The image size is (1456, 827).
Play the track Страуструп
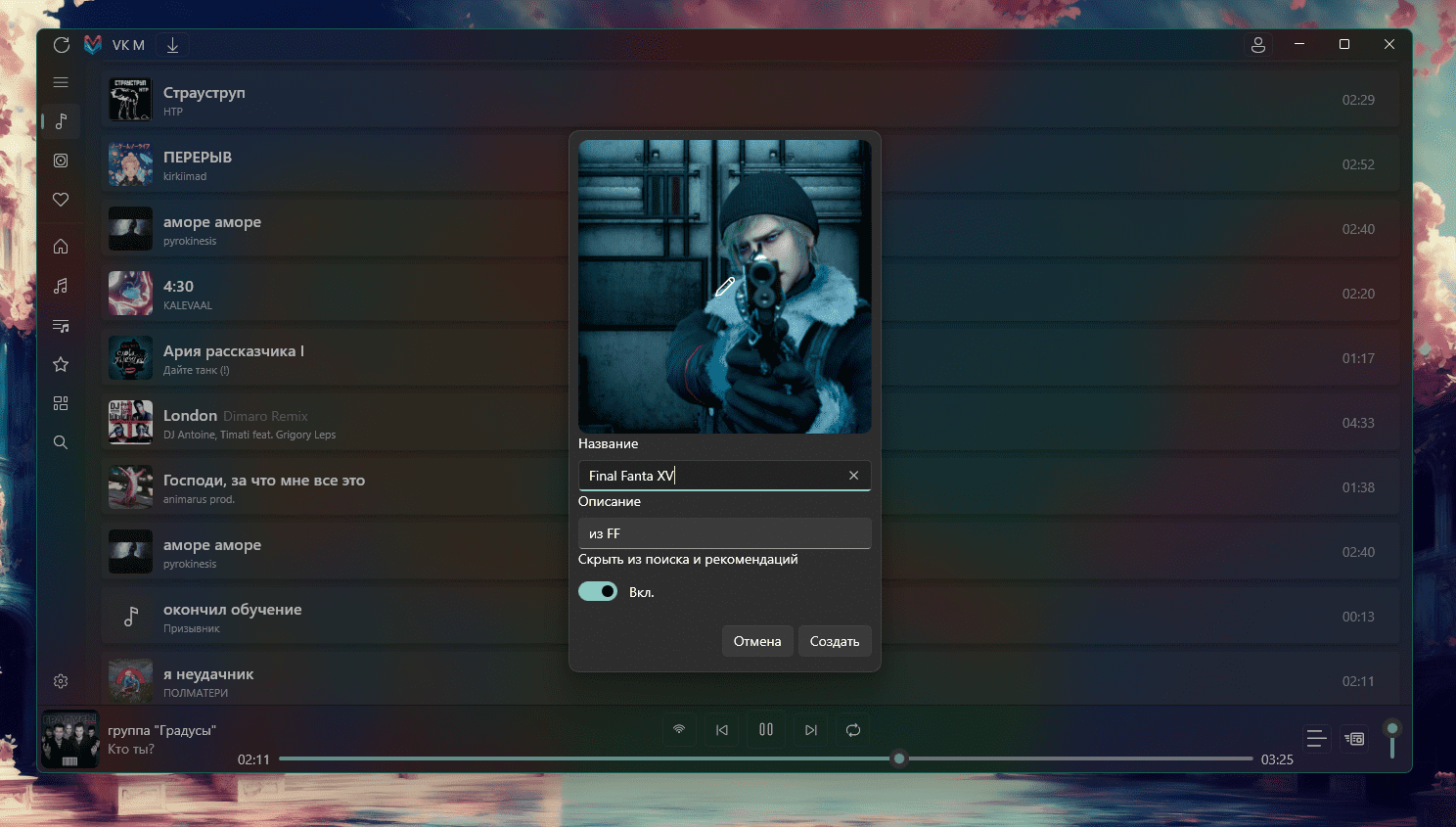750,100
